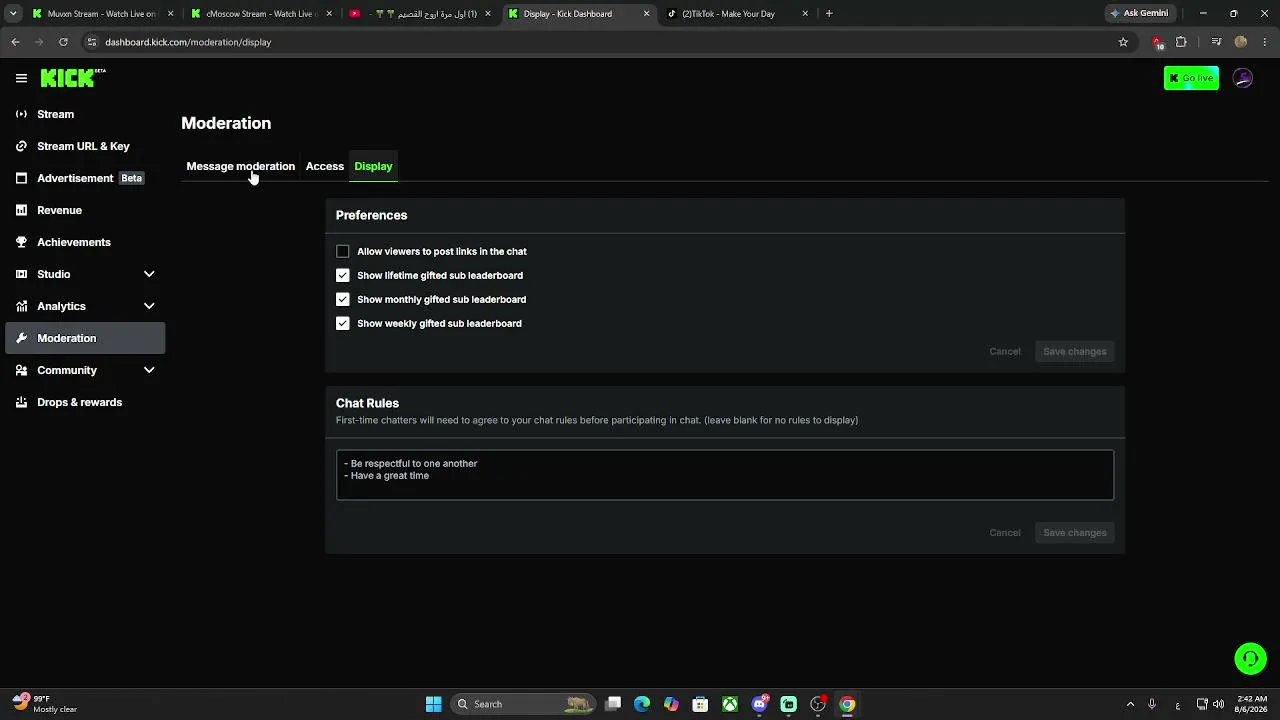Uncheck show monthly gifted sub leaderboard
The height and width of the screenshot is (720, 1280).
(x=343, y=299)
